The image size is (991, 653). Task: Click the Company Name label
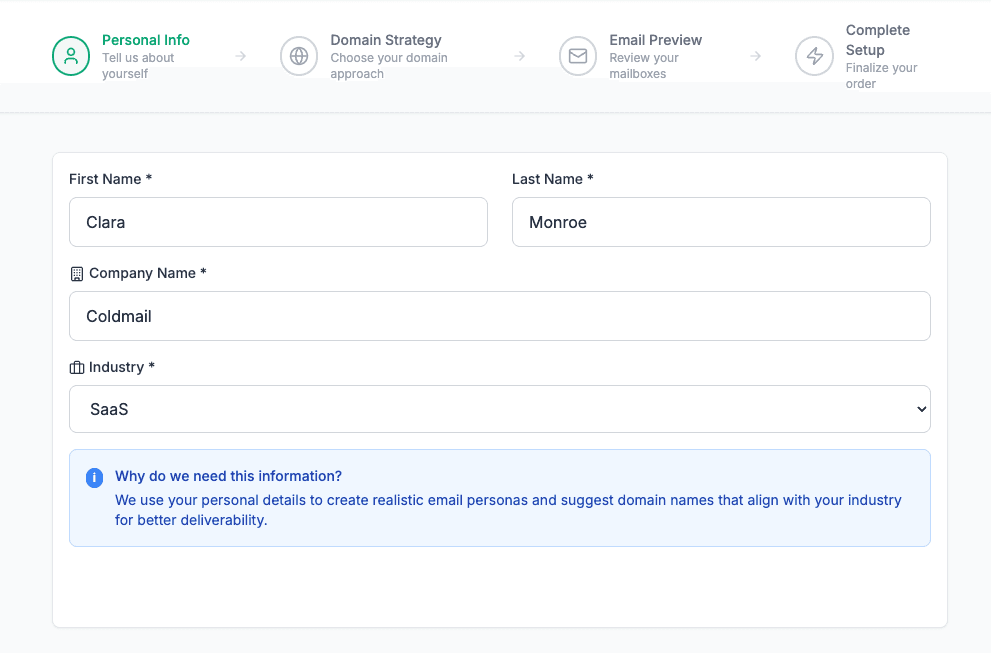pos(147,273)
